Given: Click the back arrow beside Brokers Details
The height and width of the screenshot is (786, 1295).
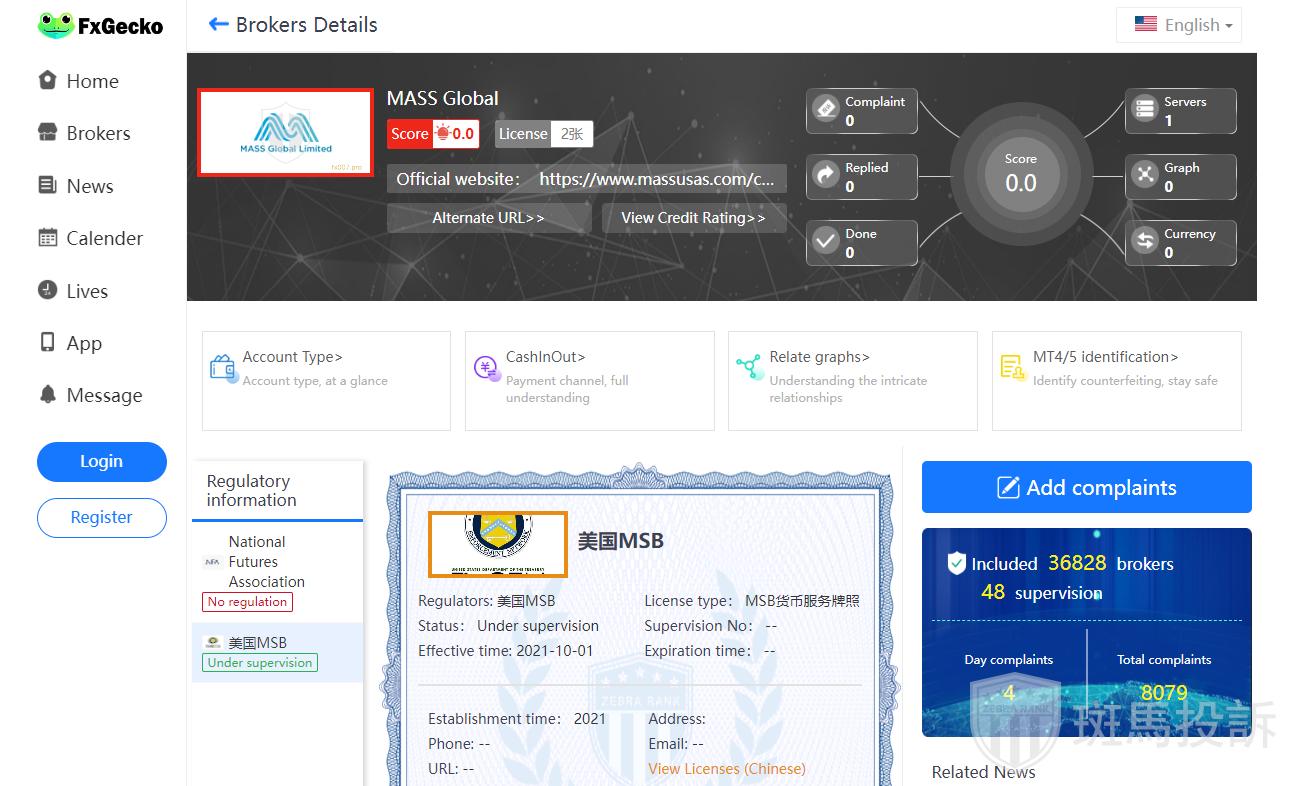Looking at the screenshot, I should click(218, 25).
